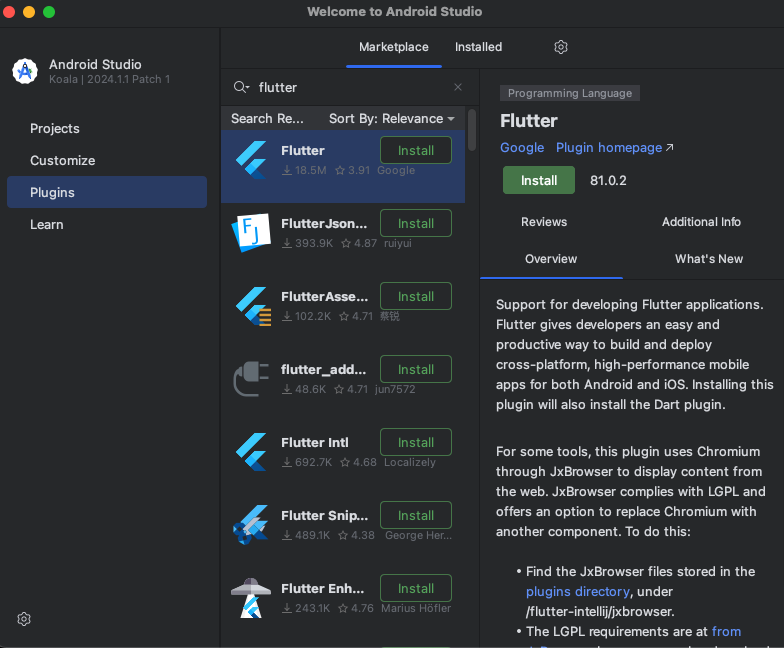Image resolution: width=784 pixels, height=648 pixels.
Task: Click the plugin list scrollbar thumb
Action: (472, 130)
